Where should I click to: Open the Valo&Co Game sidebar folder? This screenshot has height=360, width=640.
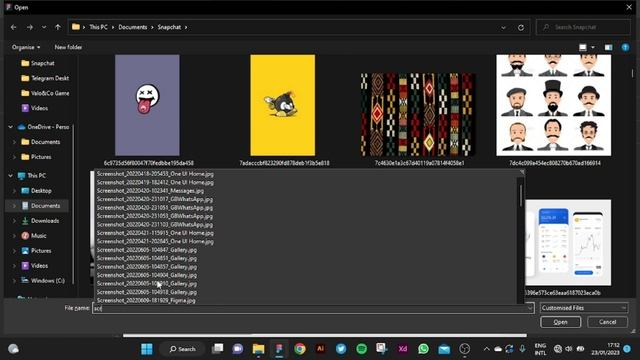click(x=45, y=93)
